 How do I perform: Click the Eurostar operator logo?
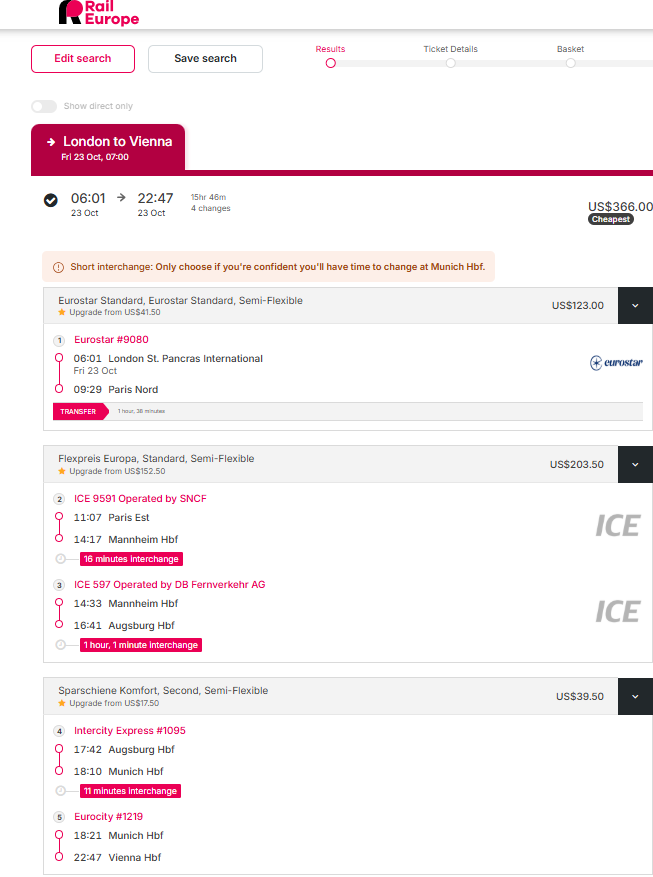coord(616,363)
